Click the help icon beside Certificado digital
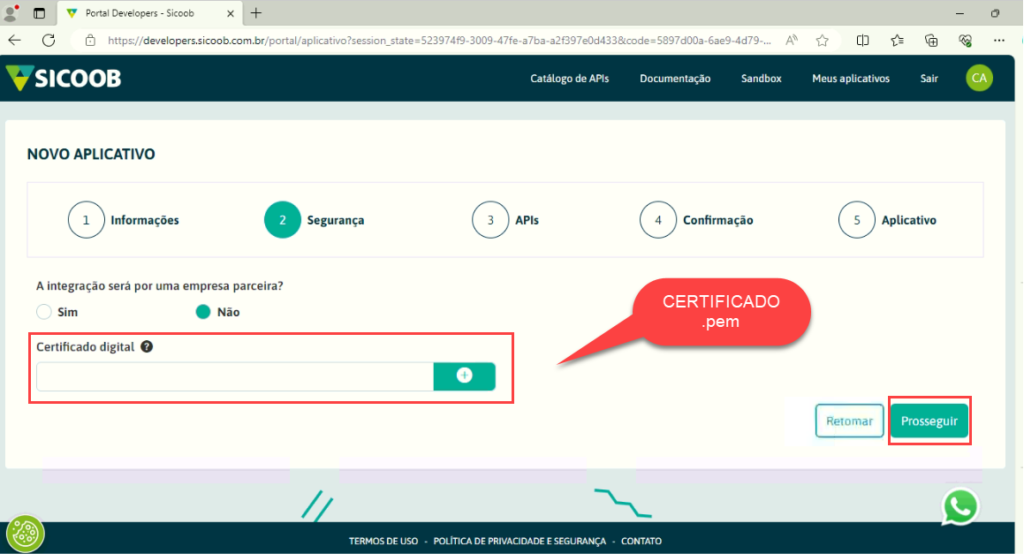Viewport: 1024px width, 554px height. tap(147, 347)
